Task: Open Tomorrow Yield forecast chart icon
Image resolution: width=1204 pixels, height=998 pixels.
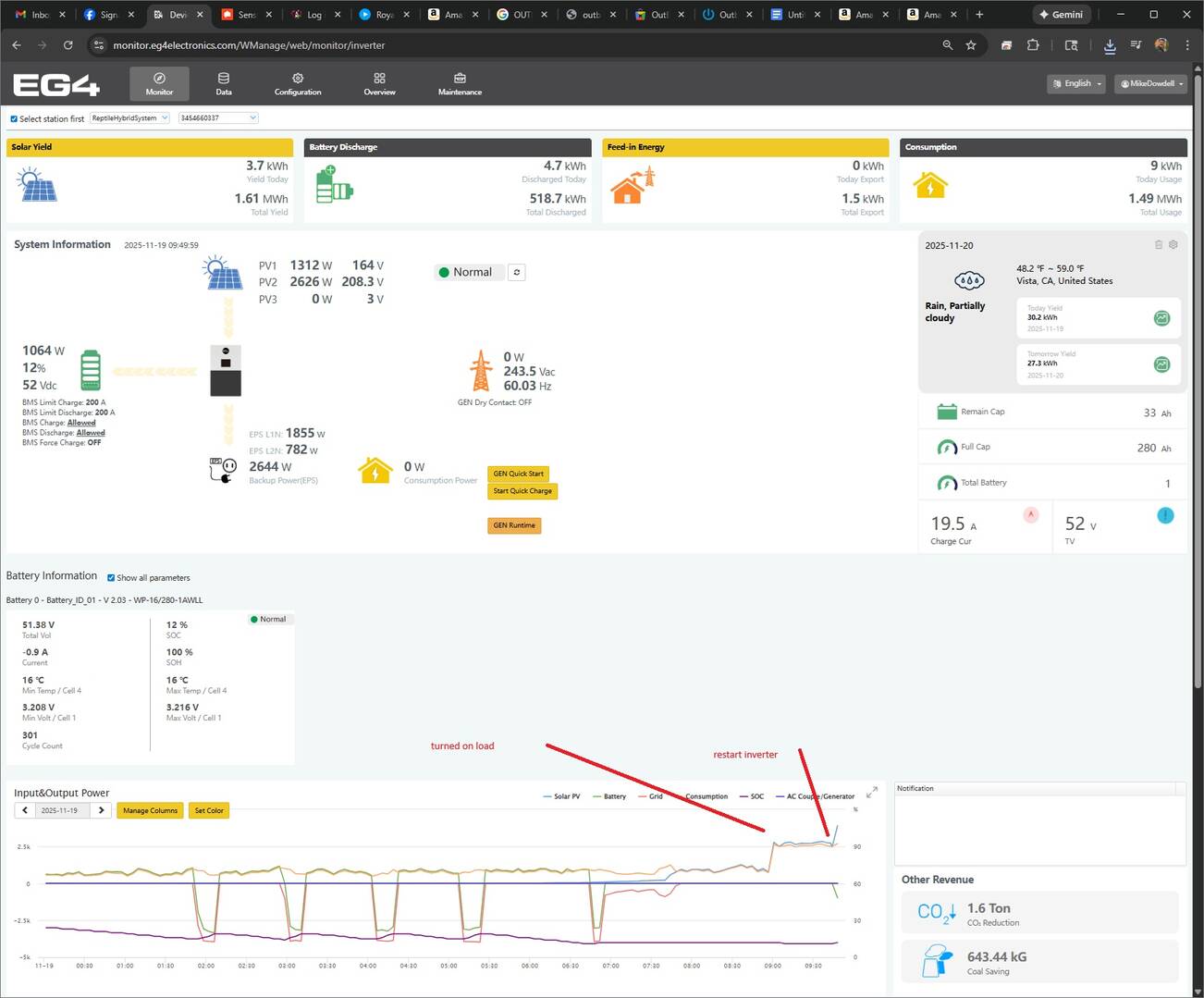Action: [1161, 364]
